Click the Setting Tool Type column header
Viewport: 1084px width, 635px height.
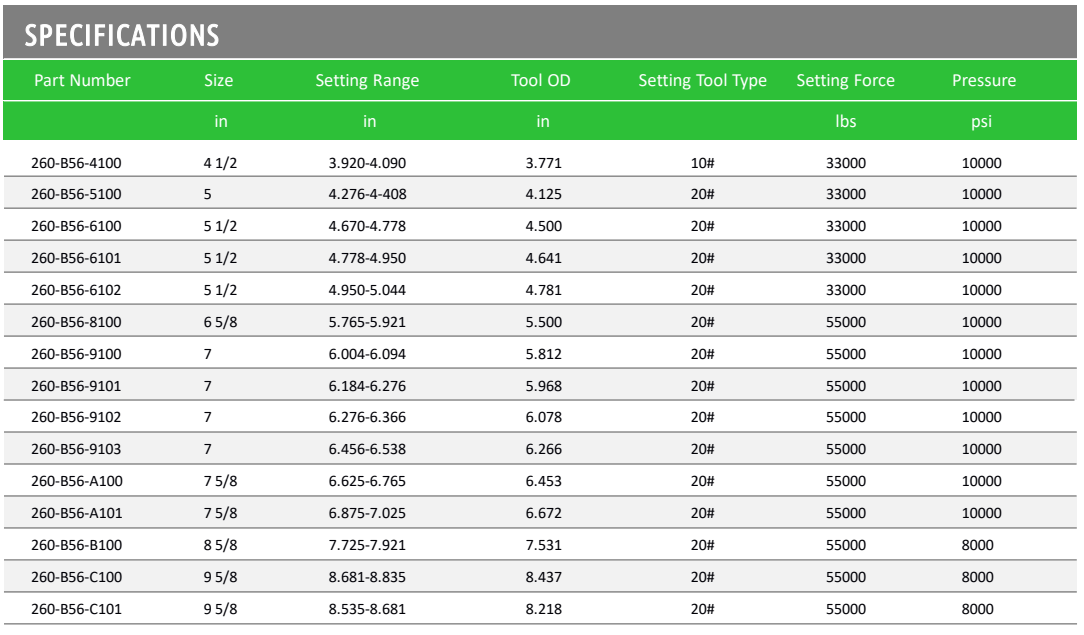point(702,81)
